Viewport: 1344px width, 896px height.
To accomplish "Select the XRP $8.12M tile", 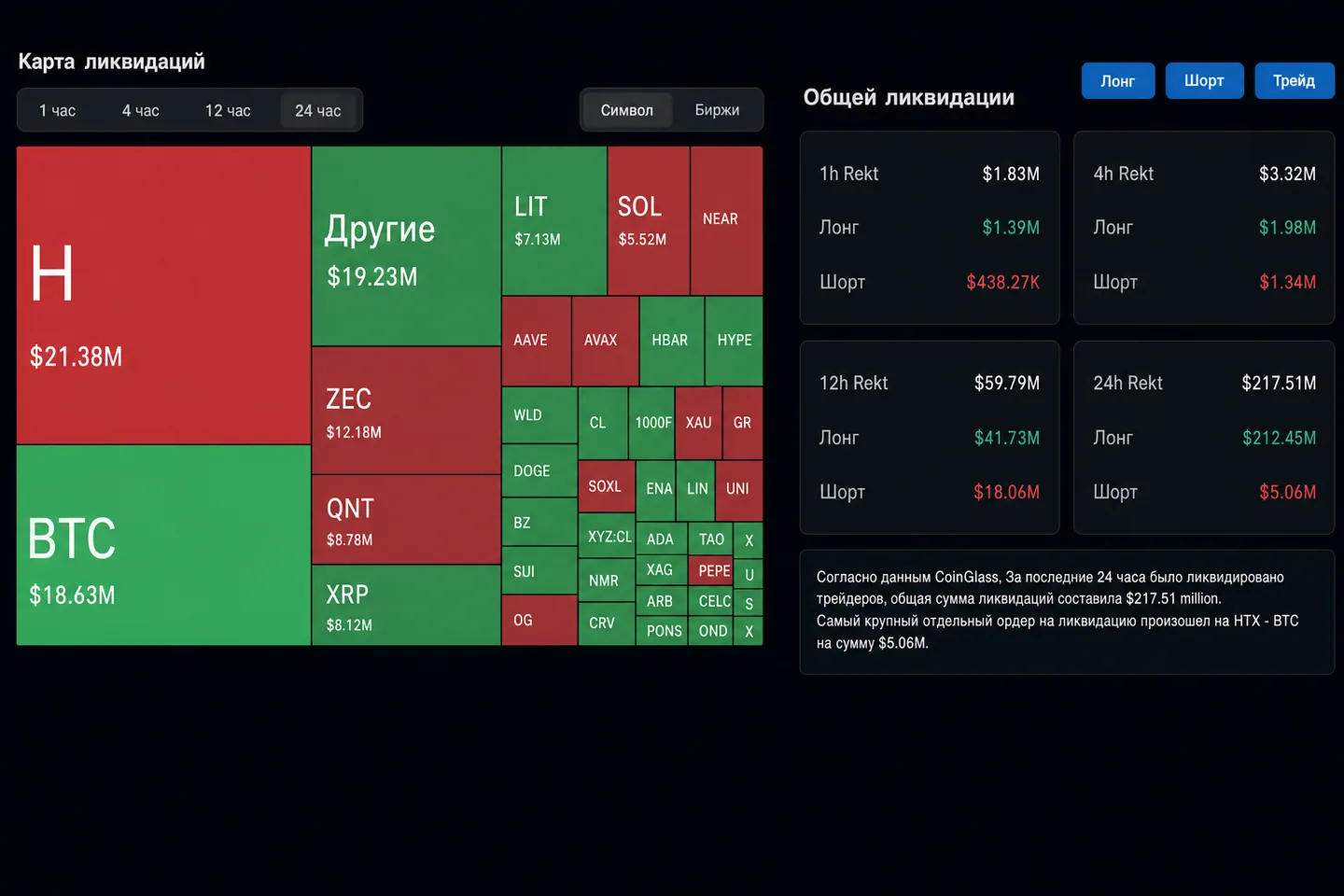I will tap(406, 606).
